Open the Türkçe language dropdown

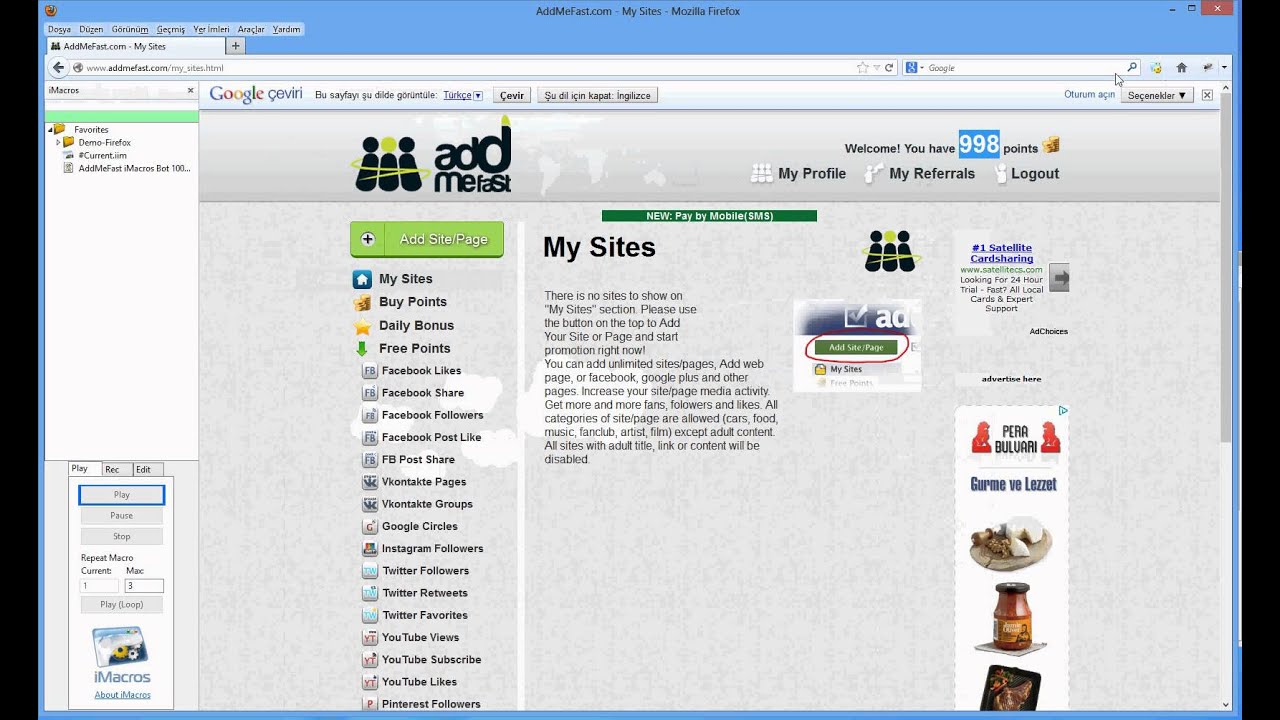point(463,95)
